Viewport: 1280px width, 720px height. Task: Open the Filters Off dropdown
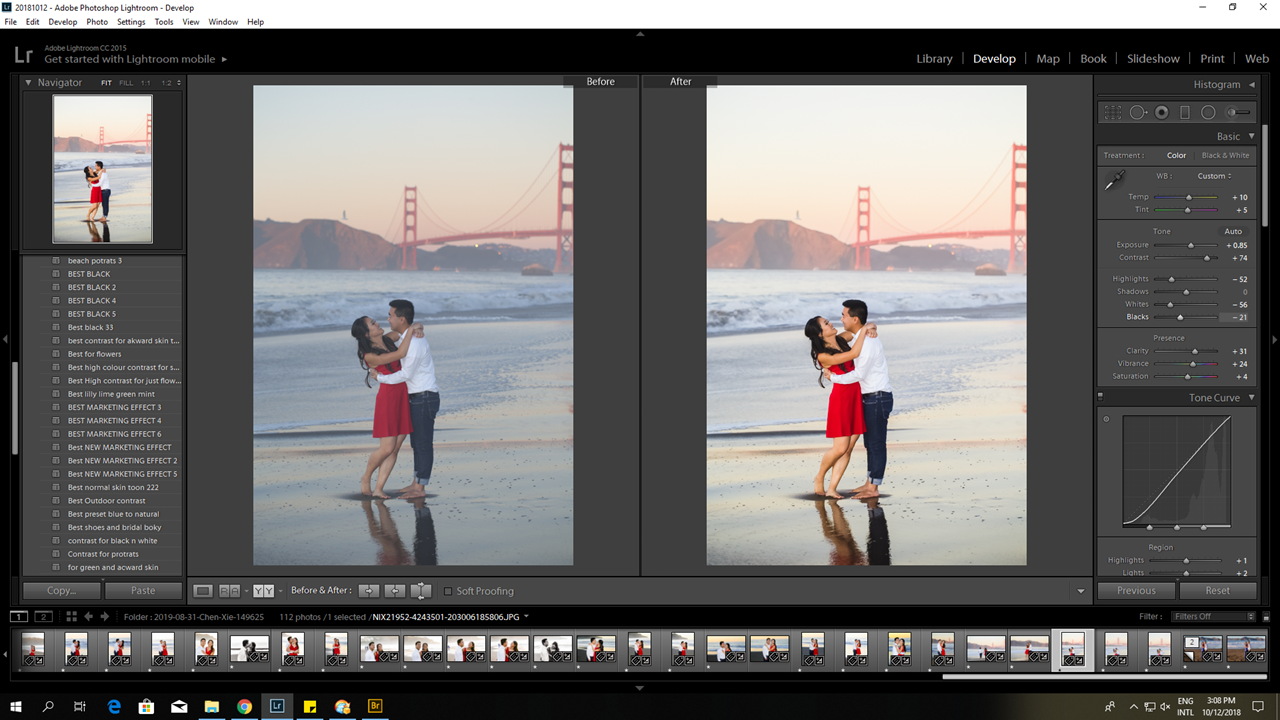[1214, 617]
